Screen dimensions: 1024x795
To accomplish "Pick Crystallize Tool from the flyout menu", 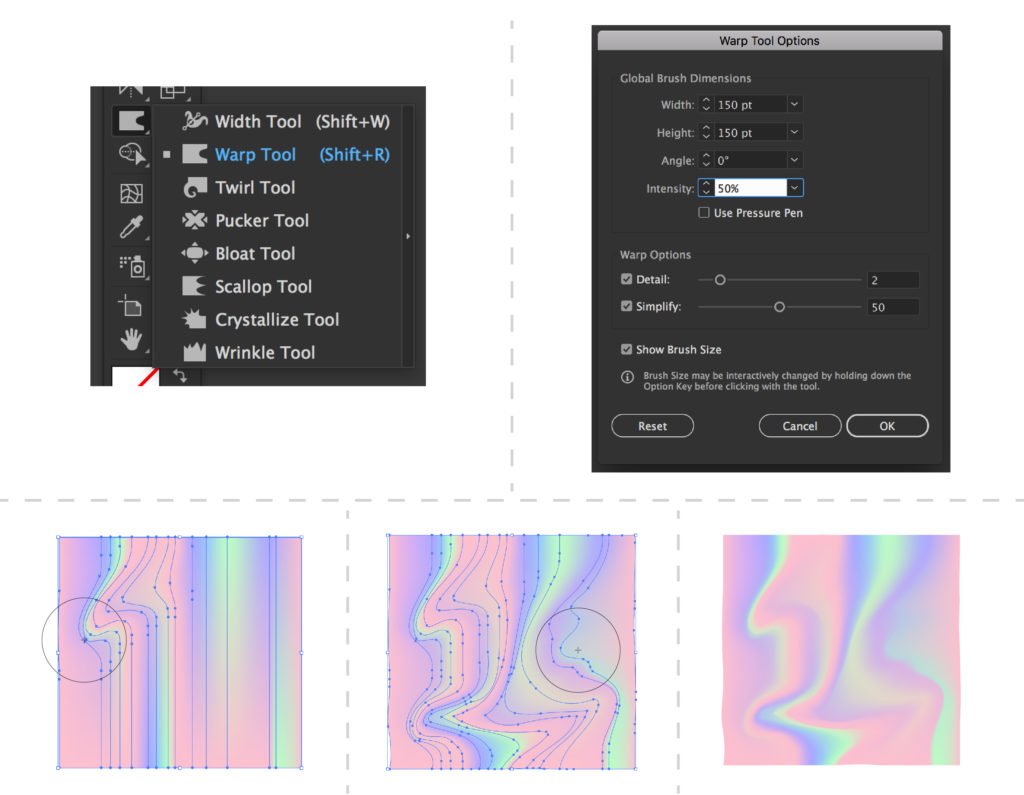I will click(x=277, y=320).
